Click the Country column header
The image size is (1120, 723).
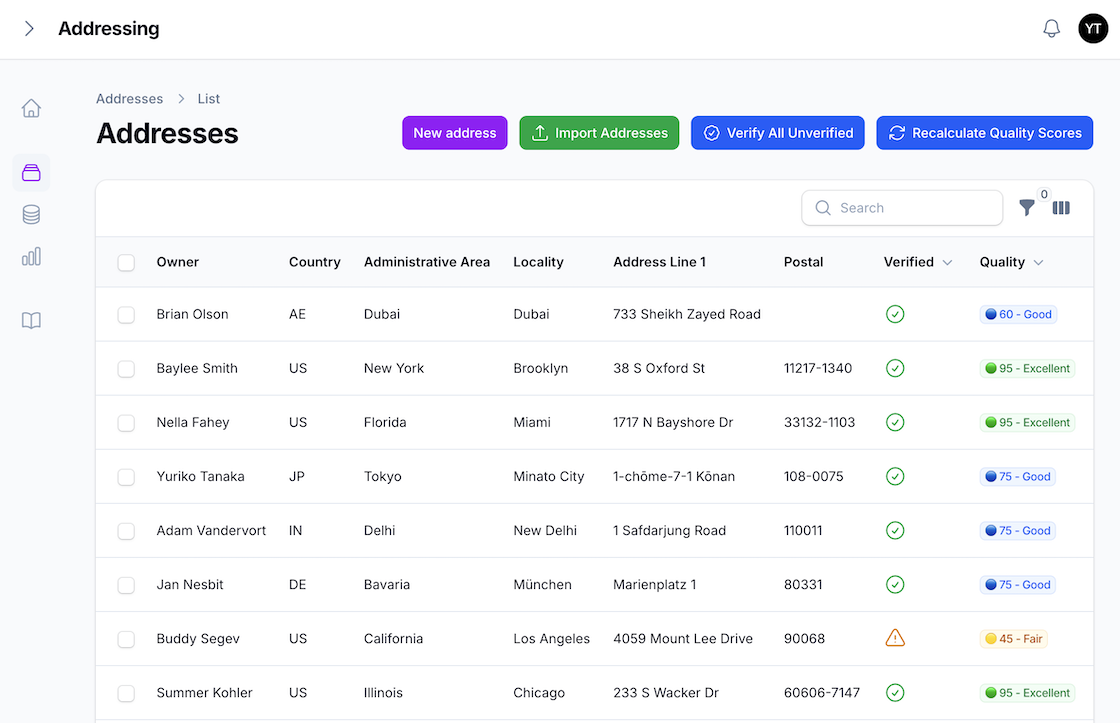[x=314, y=262]
